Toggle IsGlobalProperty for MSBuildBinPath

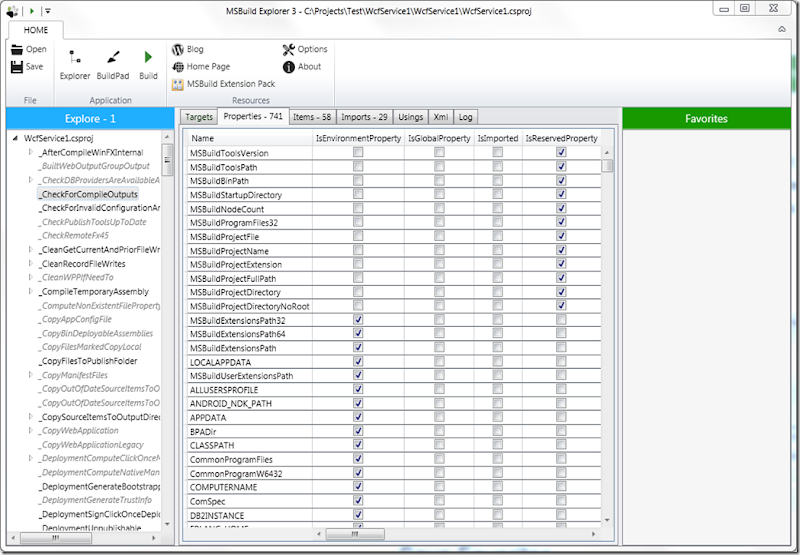(439, 180)
